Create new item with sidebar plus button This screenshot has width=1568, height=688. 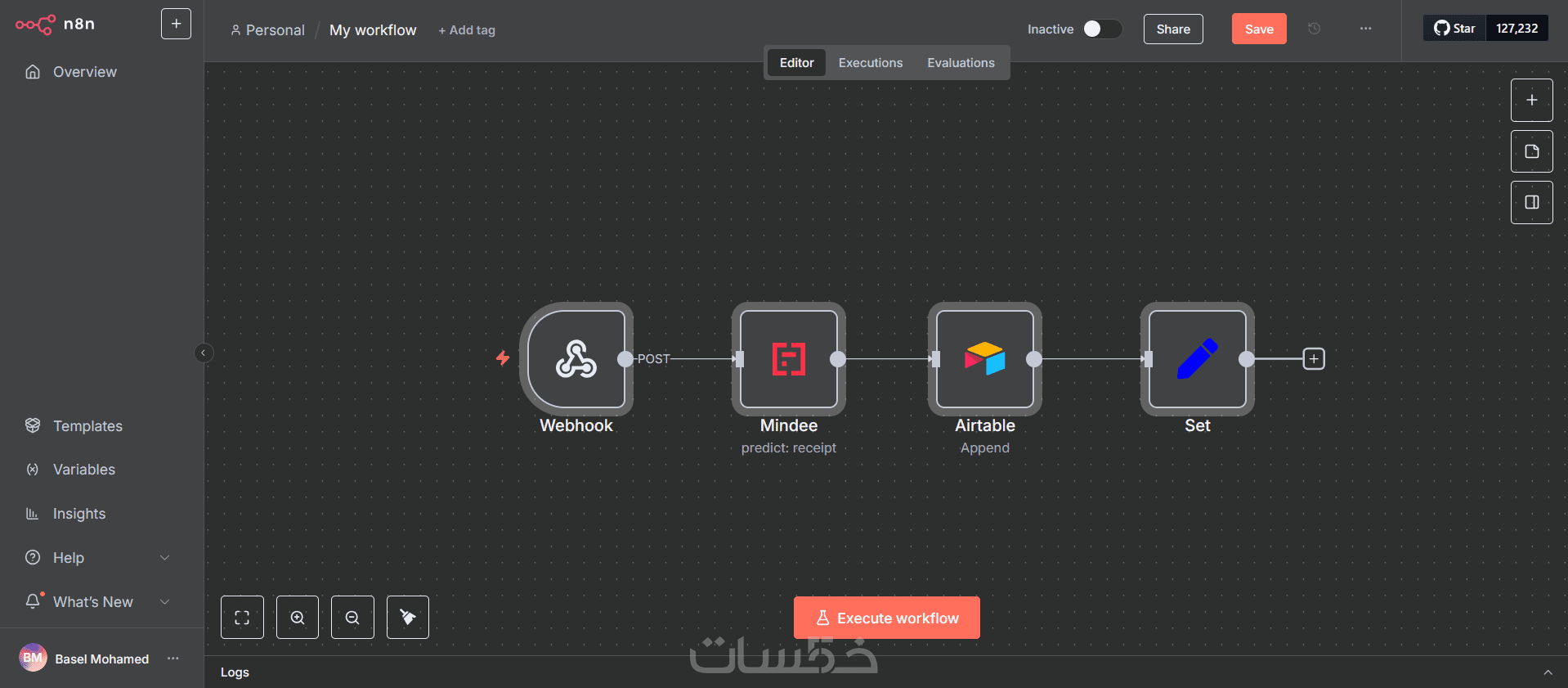coord(176,24)
